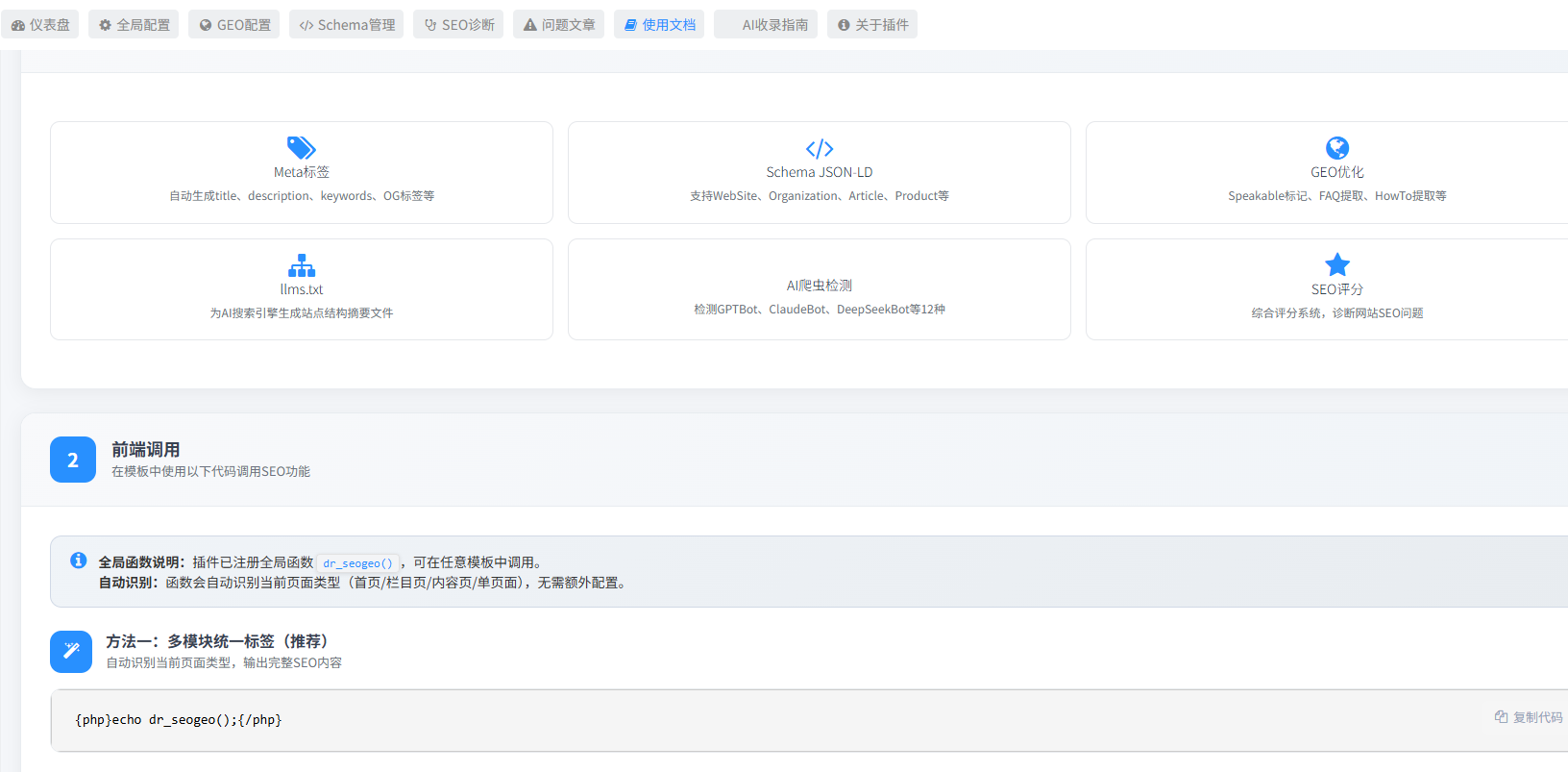Click the info icon beside 全局函数说明
The width and height of the screenshot is (1568, 772).
79,560
